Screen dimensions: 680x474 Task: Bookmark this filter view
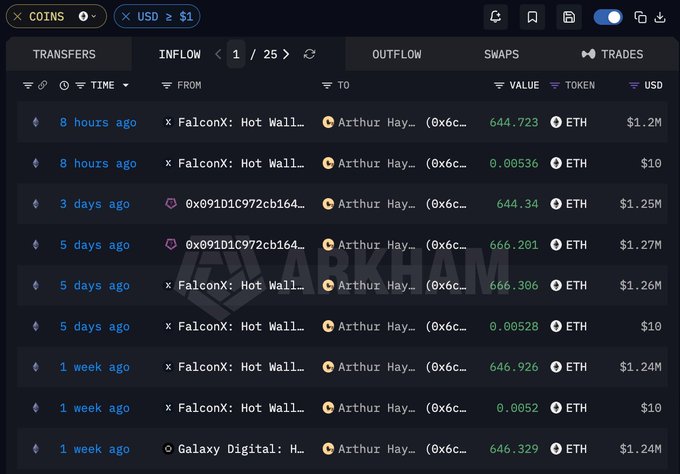(x=532, y=17)
